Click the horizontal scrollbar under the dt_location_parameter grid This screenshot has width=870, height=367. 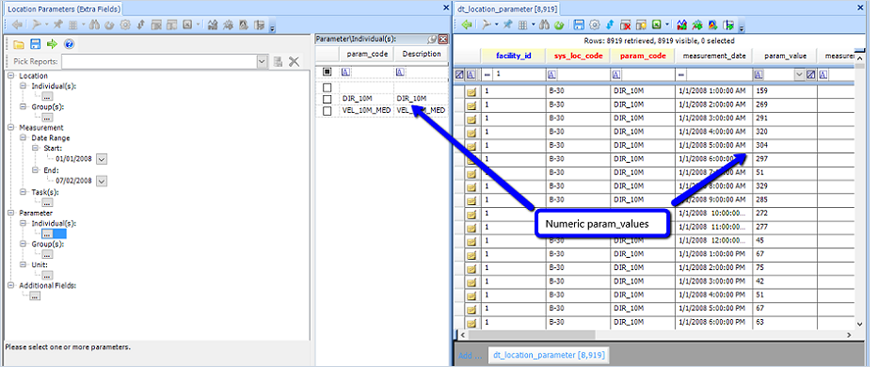tap(655, 335)
